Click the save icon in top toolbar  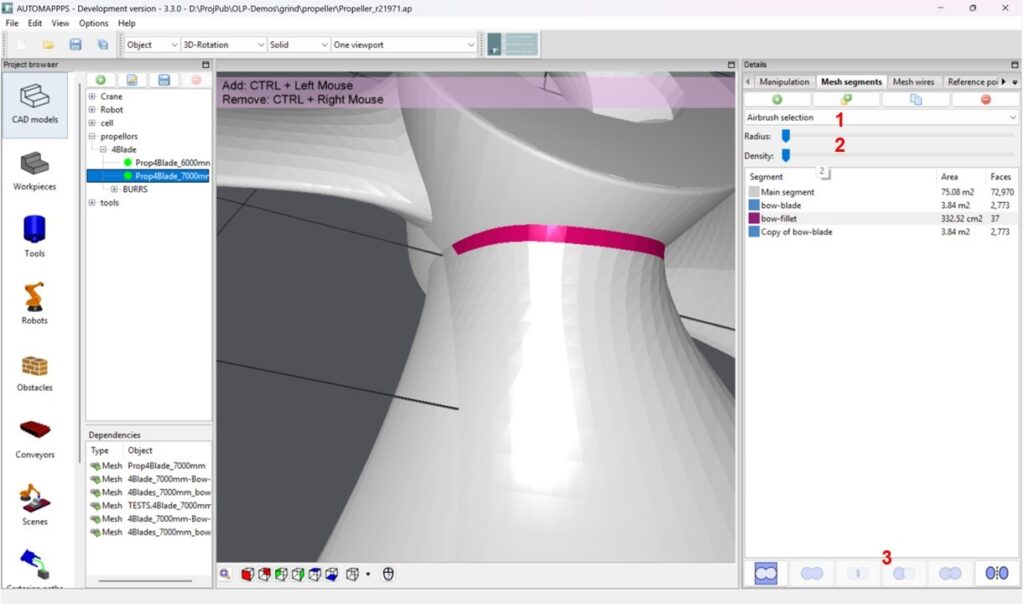[75, 45]
